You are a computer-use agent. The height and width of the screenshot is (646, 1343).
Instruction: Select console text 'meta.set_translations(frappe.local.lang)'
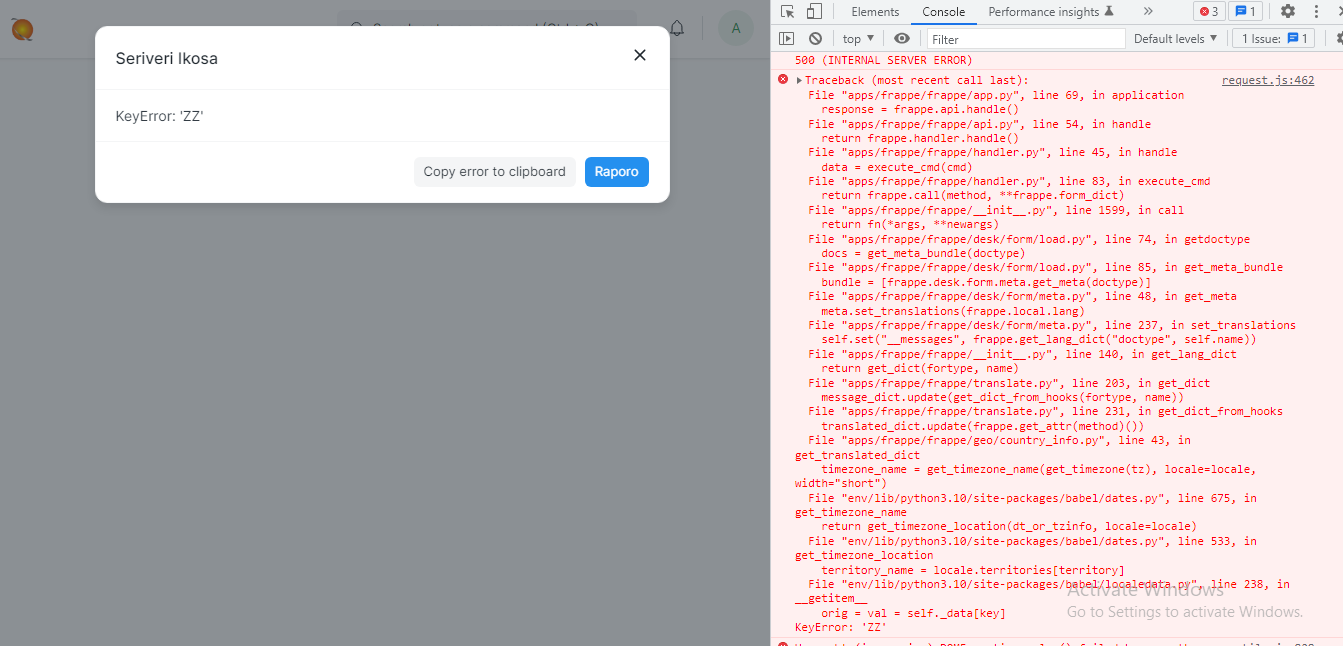pyautogui.click(x=953, y=312)
